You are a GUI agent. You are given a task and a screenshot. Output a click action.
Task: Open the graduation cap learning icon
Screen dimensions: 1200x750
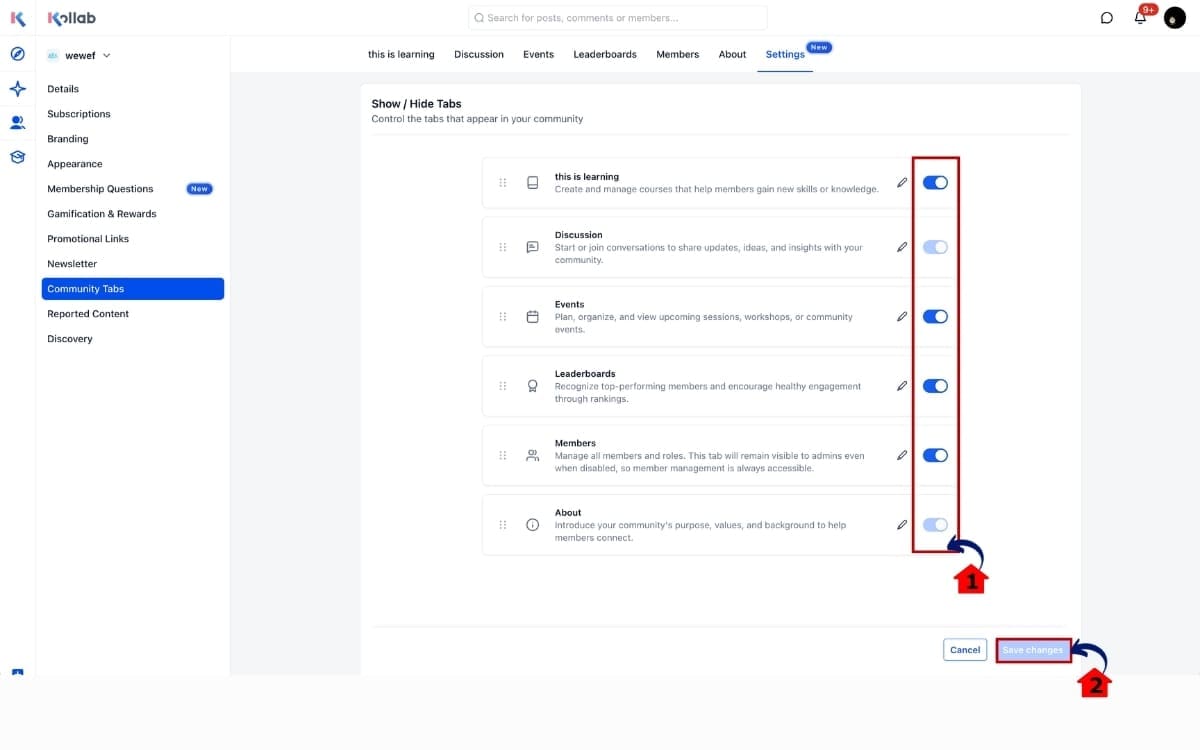(x=17, y=157)
